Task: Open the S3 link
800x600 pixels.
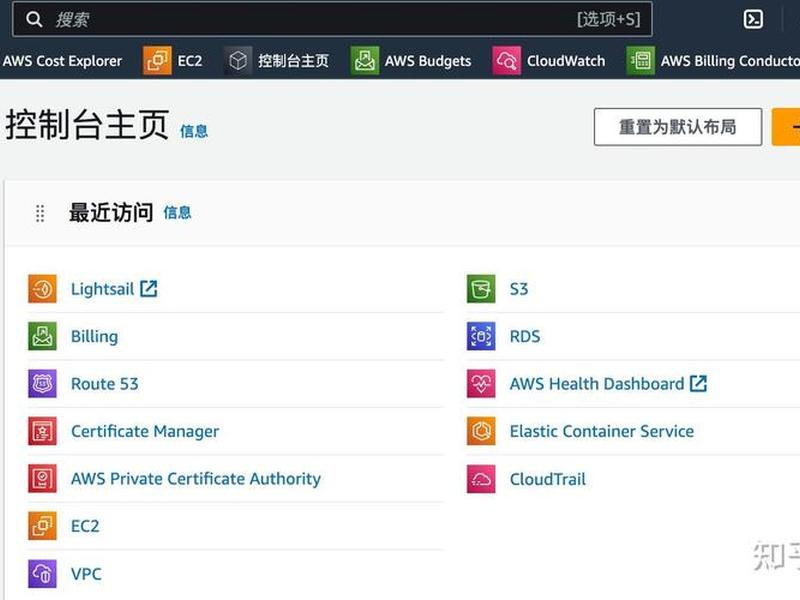Action: (x=519, y=289)
